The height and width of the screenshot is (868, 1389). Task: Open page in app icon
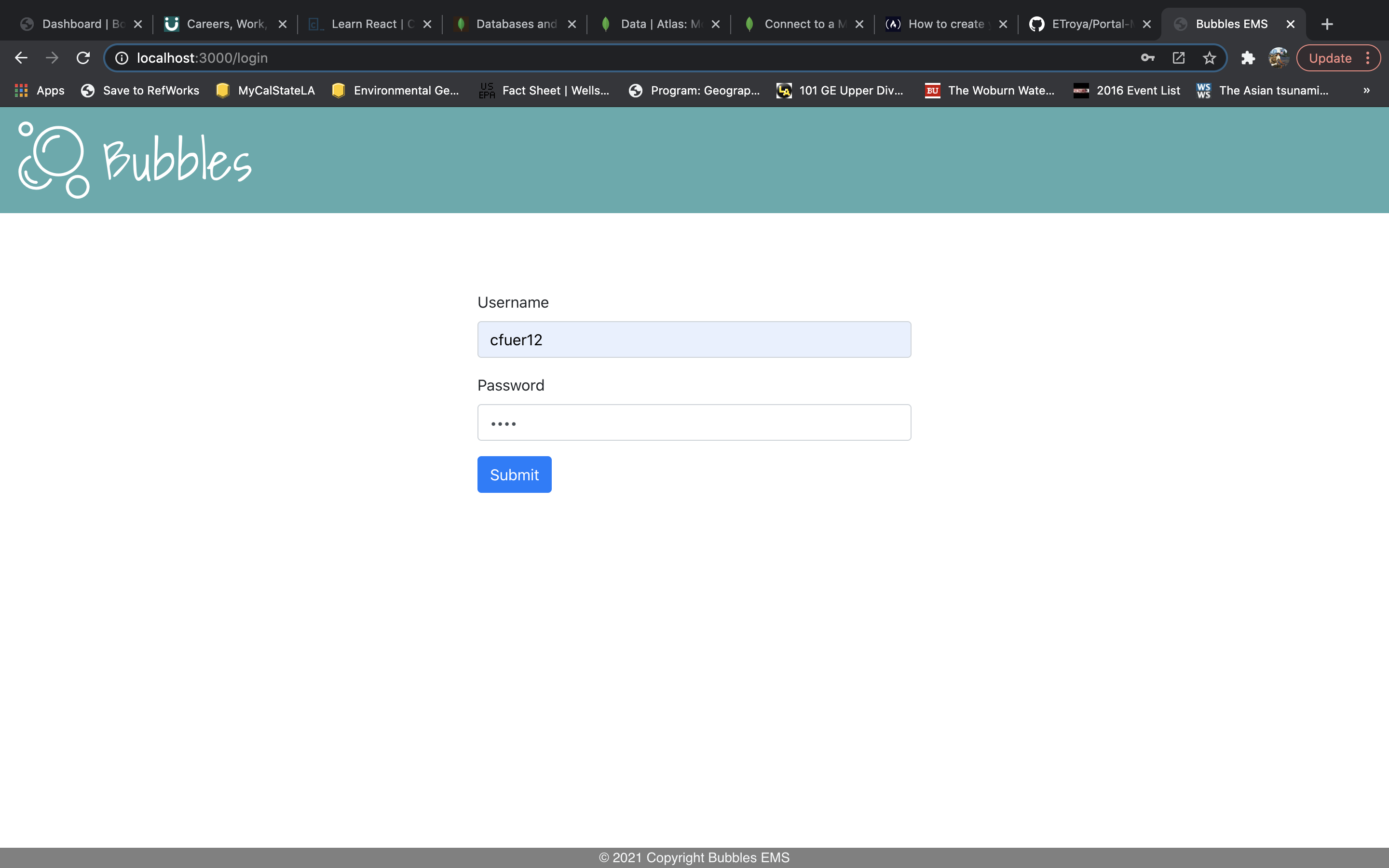click(1178, 58)
